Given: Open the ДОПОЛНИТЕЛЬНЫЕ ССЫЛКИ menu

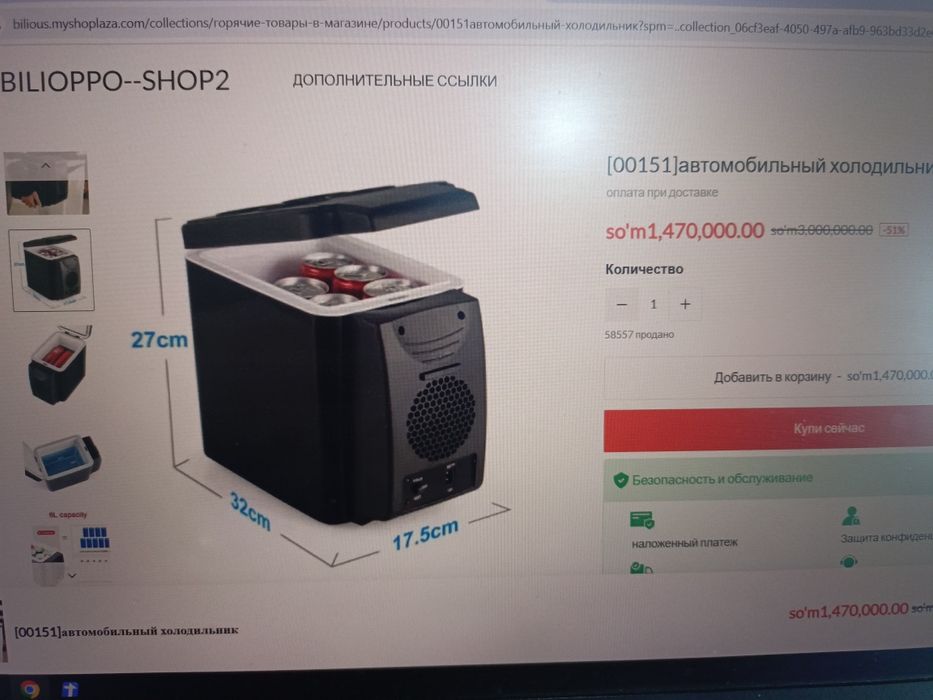Looking at the screenshot, I should (395, 81).
